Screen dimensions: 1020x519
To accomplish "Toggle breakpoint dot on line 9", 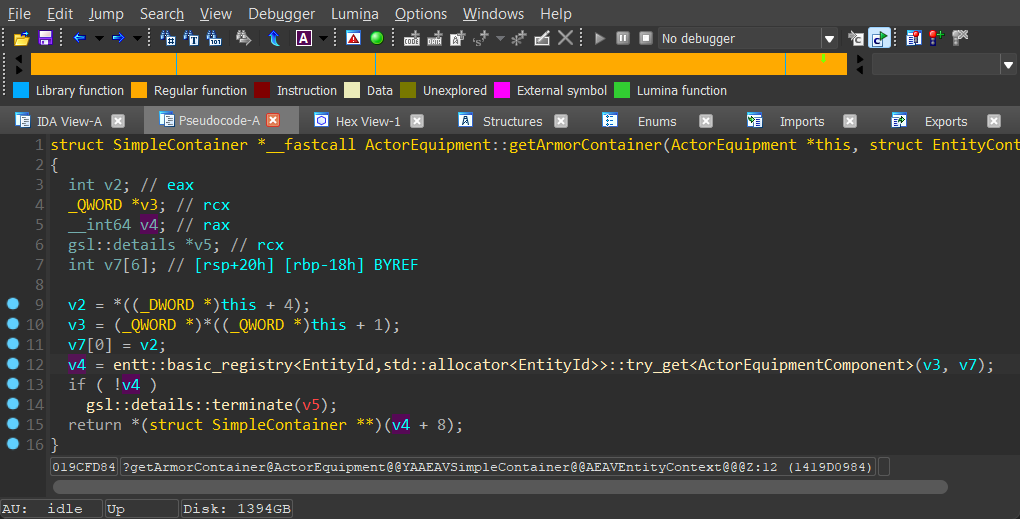I will coord(13,304).
